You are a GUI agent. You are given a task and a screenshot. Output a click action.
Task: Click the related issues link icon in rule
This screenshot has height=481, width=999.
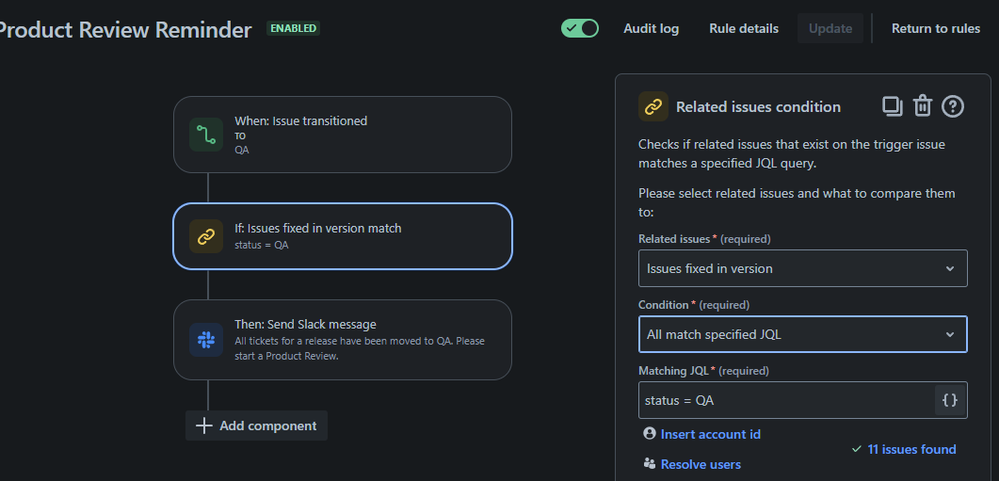click(x=206, y=237)
